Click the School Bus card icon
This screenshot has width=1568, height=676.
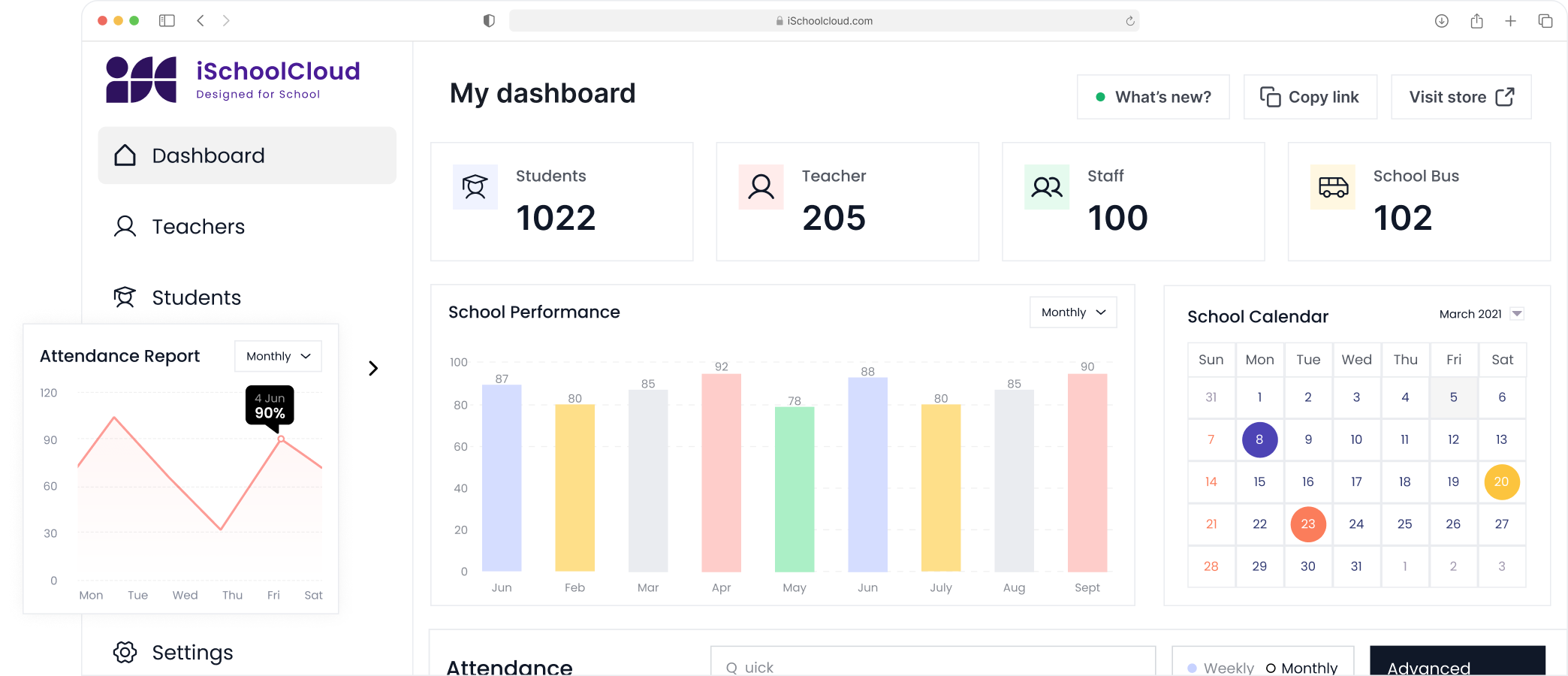tap(1333, 187)
